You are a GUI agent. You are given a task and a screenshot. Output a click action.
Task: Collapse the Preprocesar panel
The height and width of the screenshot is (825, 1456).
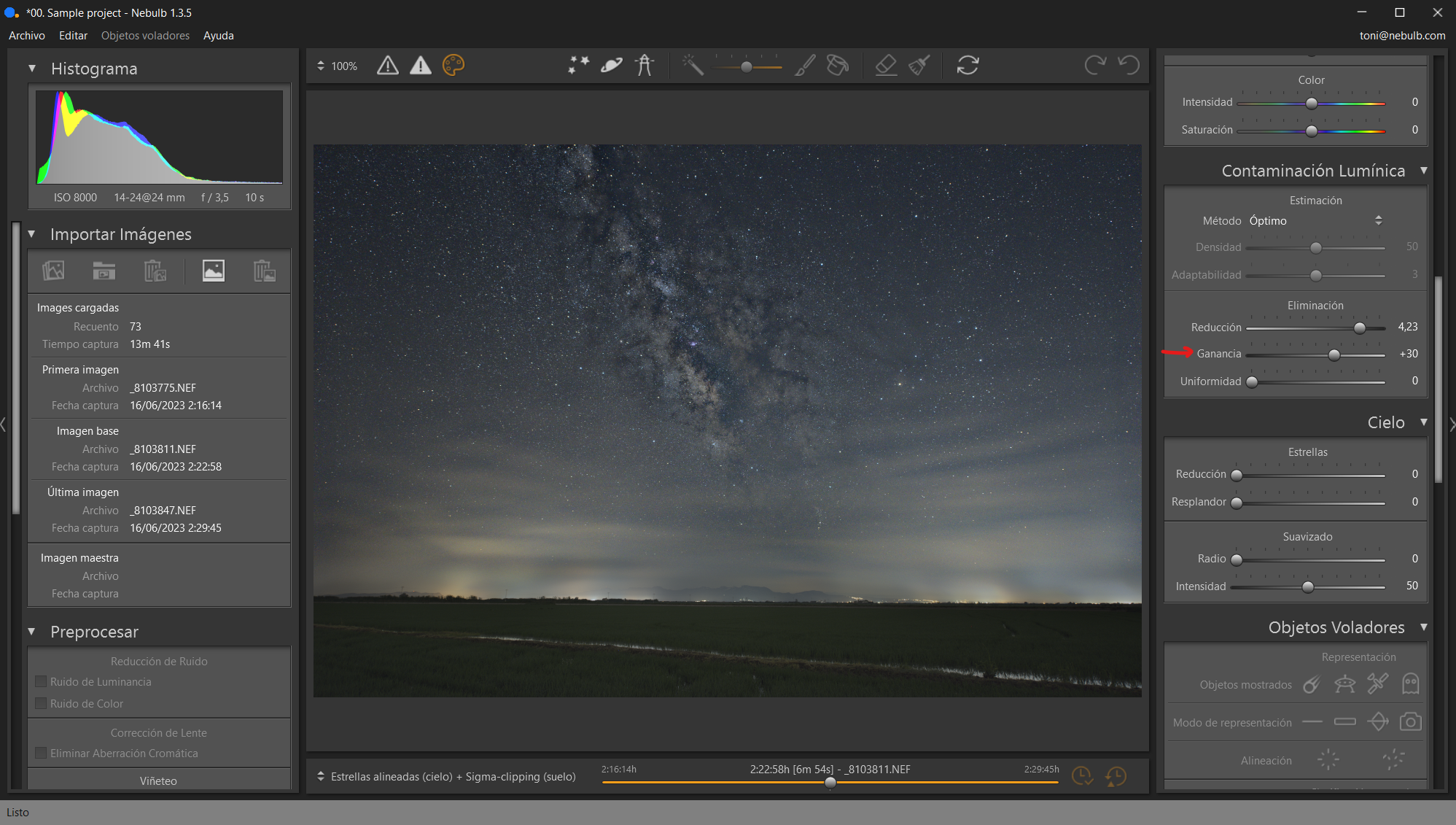pyautogui.click(x=32, y=632)
